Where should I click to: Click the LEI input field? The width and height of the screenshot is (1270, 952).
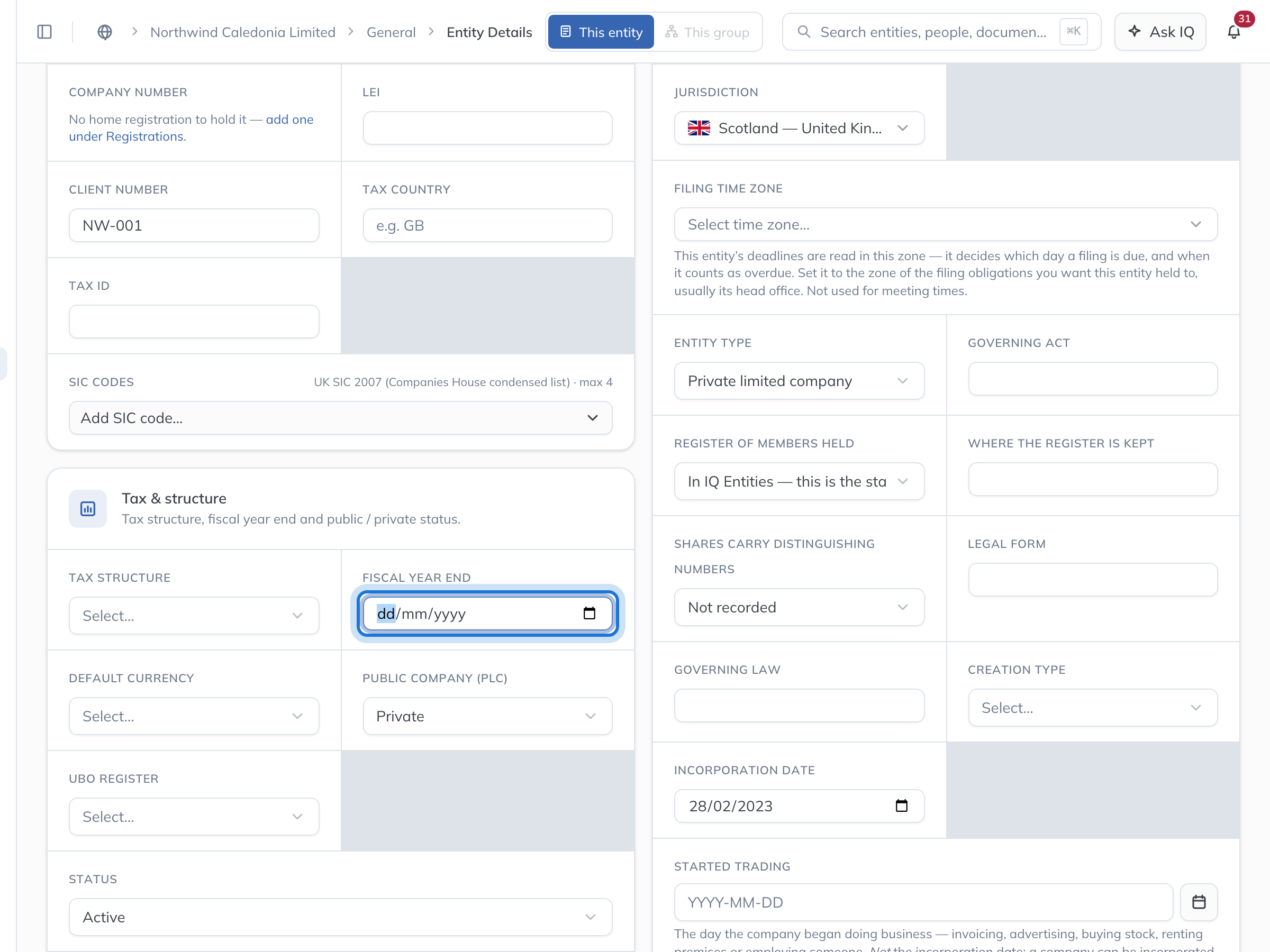click(487, 128)
